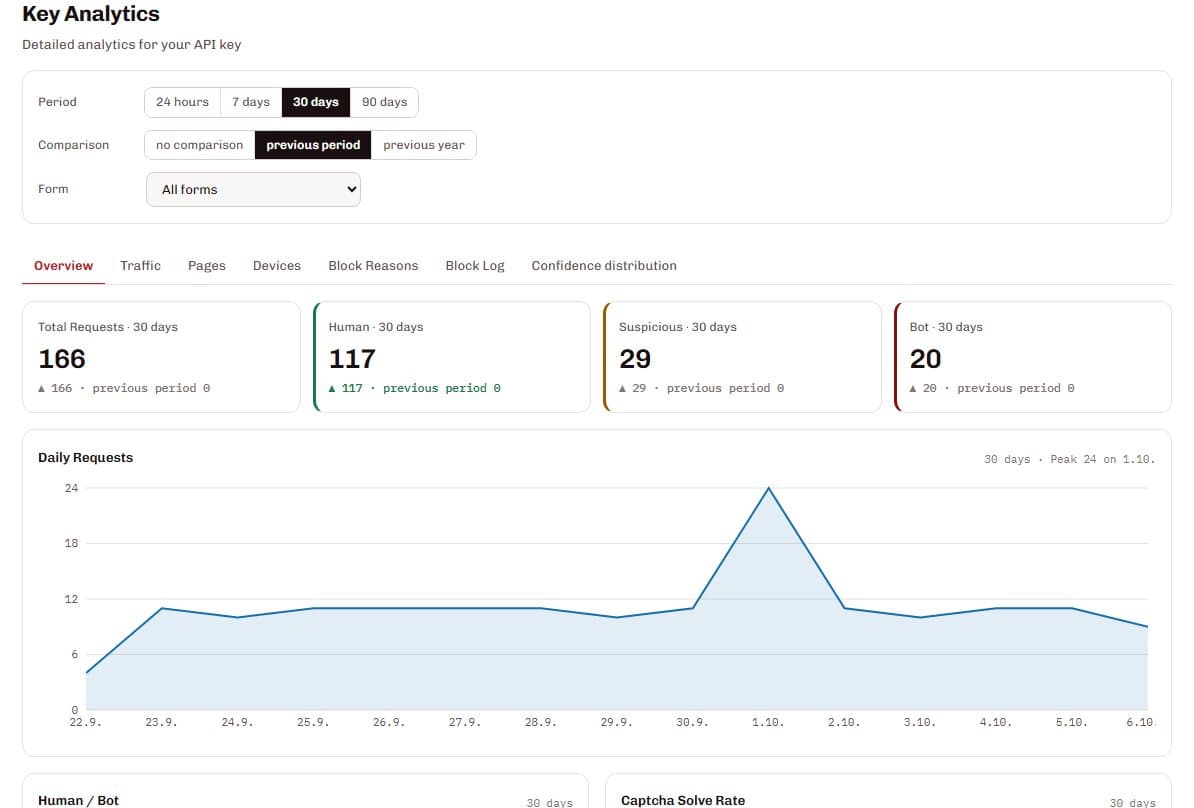Open the Block Log tab
Viewport: 1194px width, 808px height.
point(475,266)
